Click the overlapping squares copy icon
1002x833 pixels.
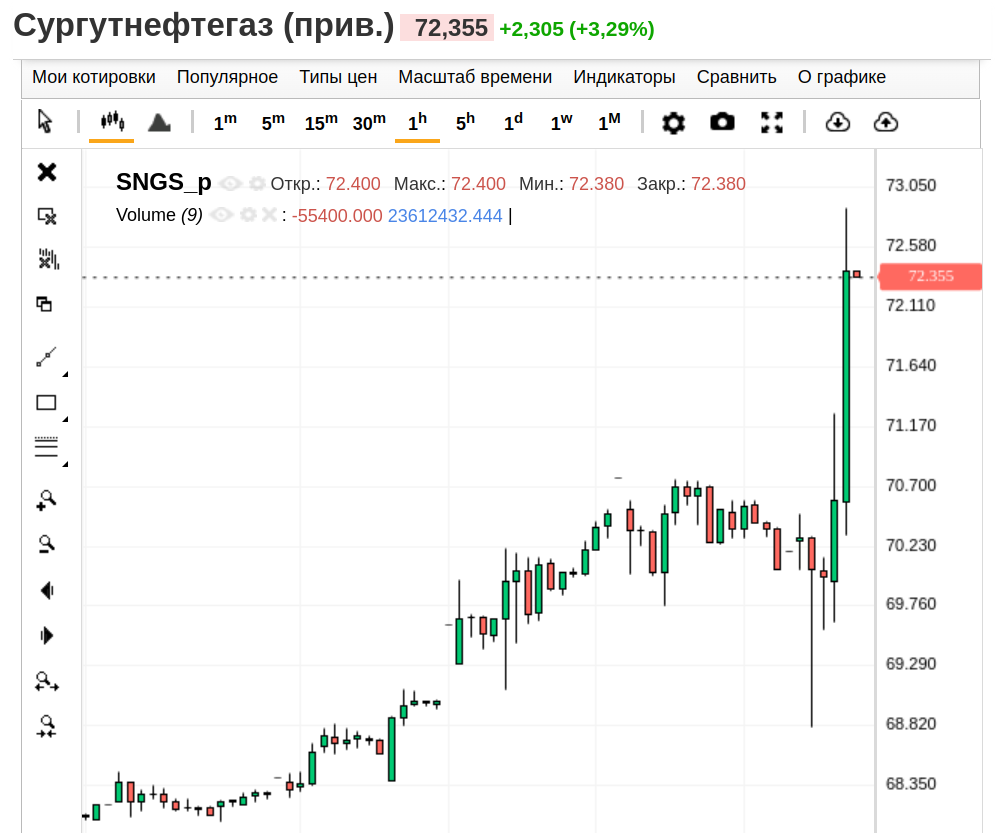tap(44, 304)
